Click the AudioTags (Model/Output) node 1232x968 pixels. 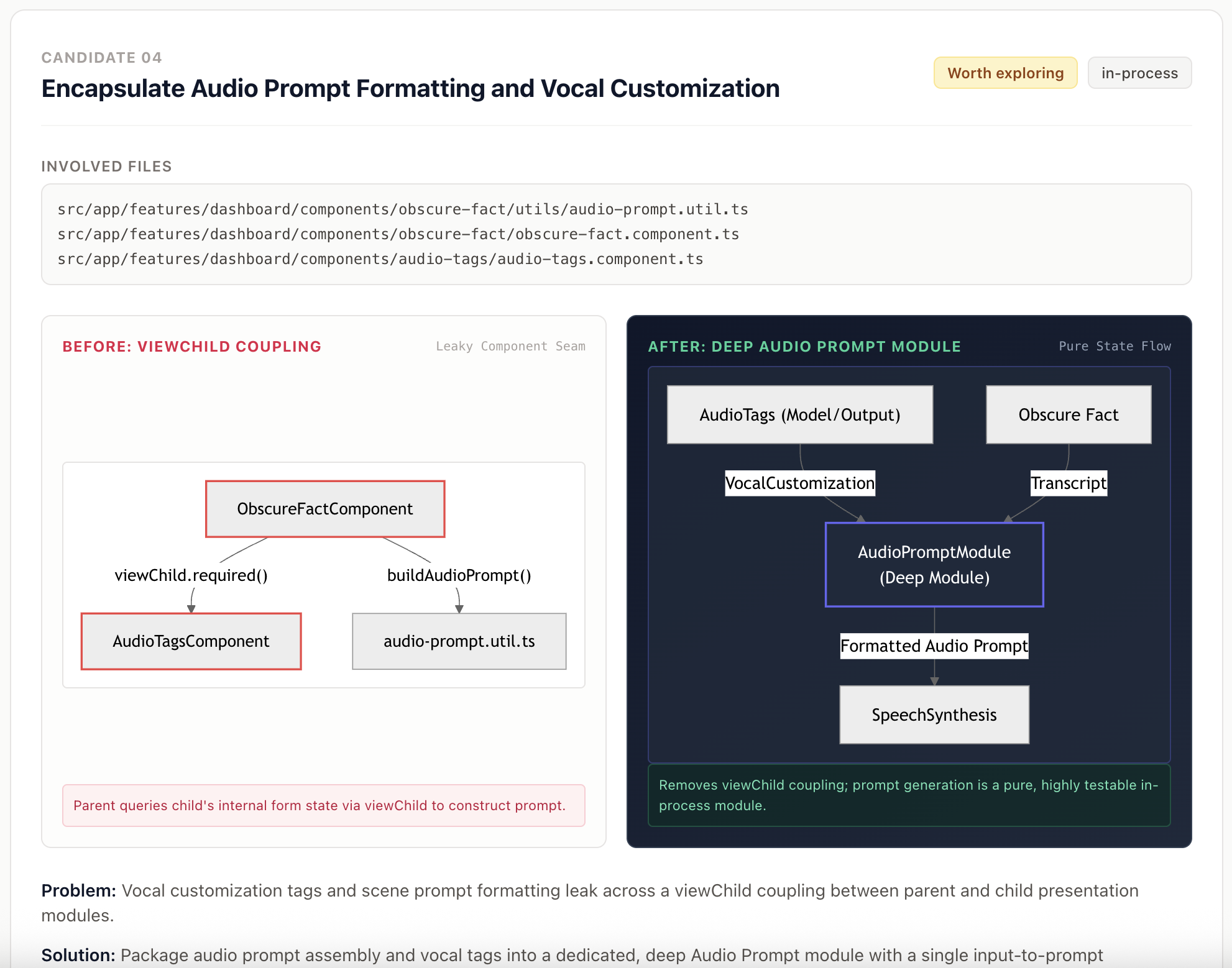[x=800, y=414]
